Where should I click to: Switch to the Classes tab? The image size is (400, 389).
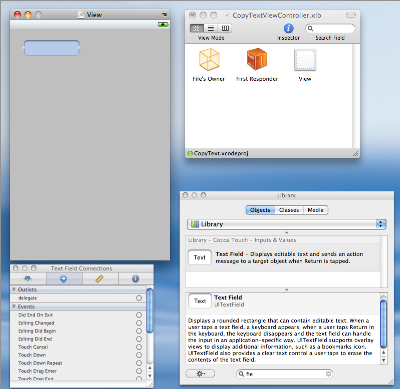289,210
